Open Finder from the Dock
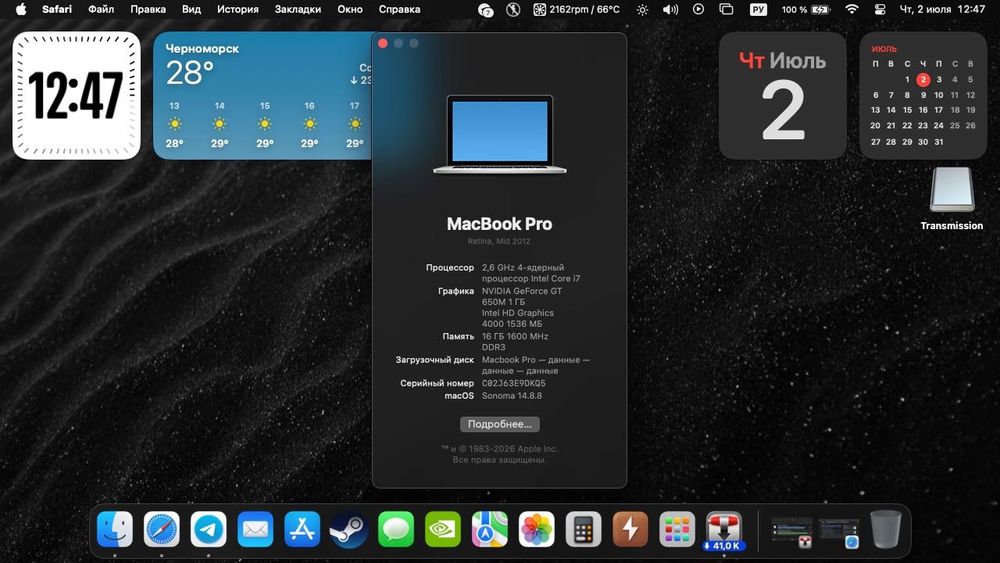The image size is (1000, 563). point(115,529)
